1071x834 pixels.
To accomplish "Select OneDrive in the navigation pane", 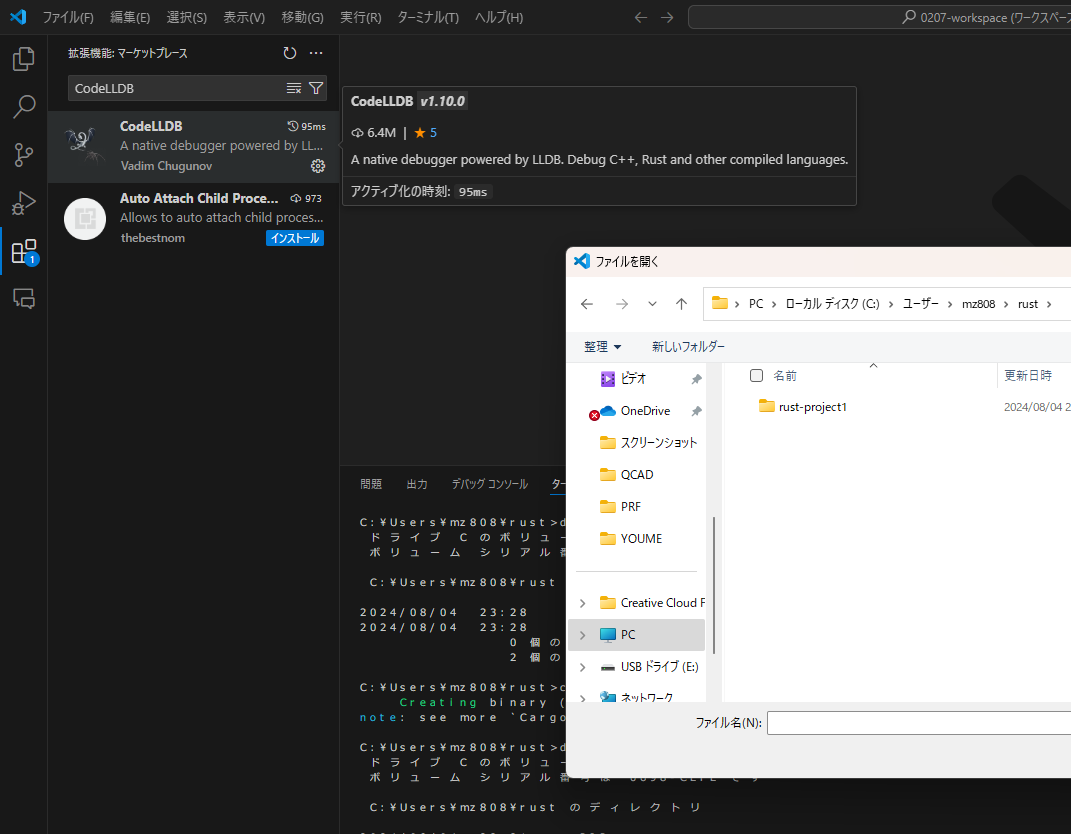I will (x=645, y=411).
